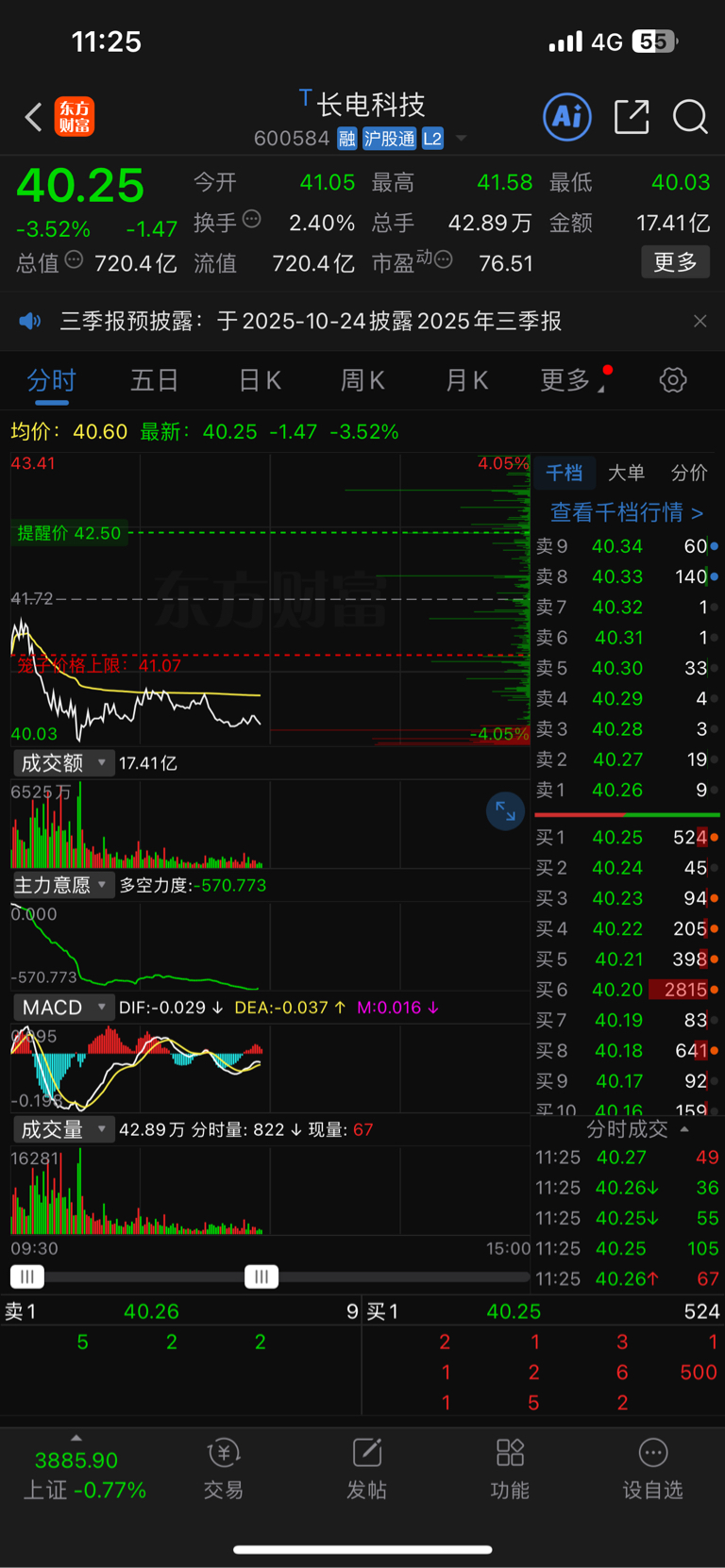Tap the 多空力度 -570.773 value

[230, 885]
